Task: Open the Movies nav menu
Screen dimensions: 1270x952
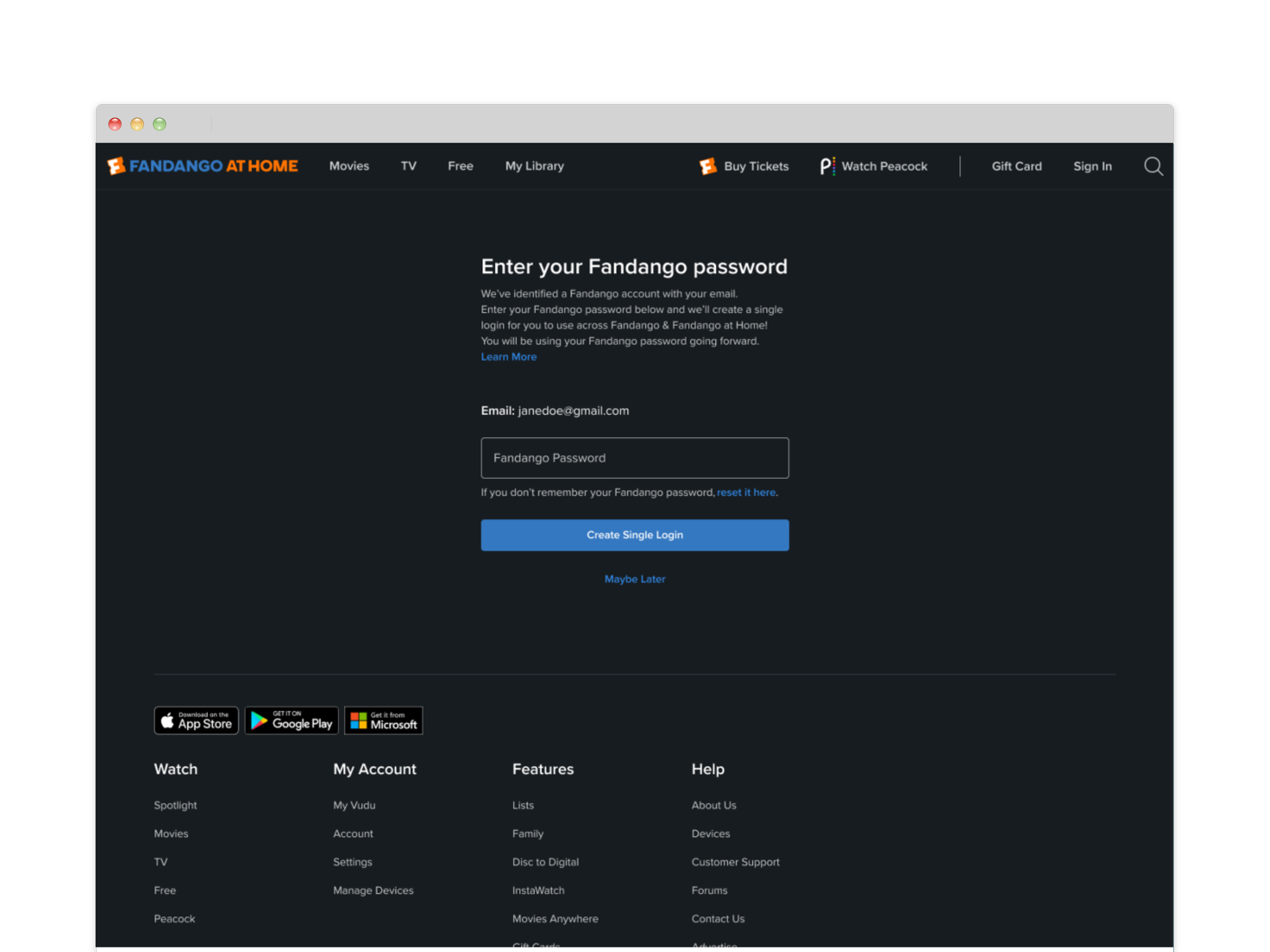Action: pyautogui.click(x=349, y=166)
